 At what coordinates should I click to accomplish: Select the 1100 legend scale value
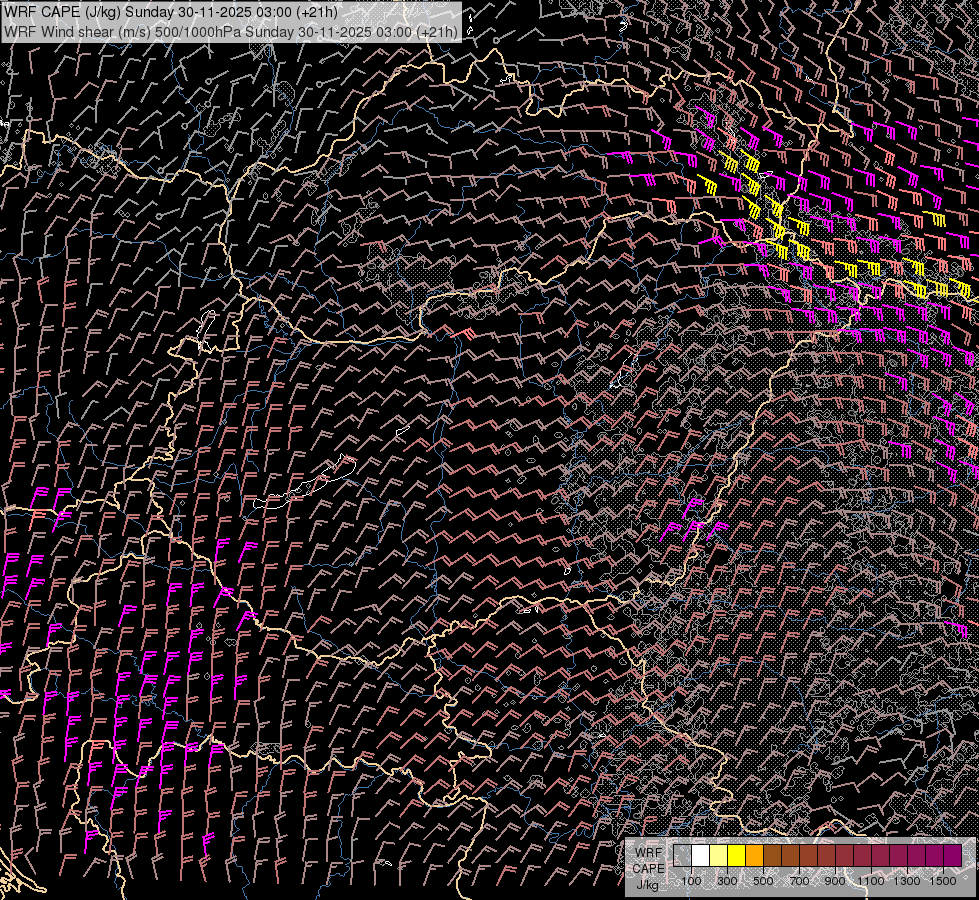pos(871,881)
